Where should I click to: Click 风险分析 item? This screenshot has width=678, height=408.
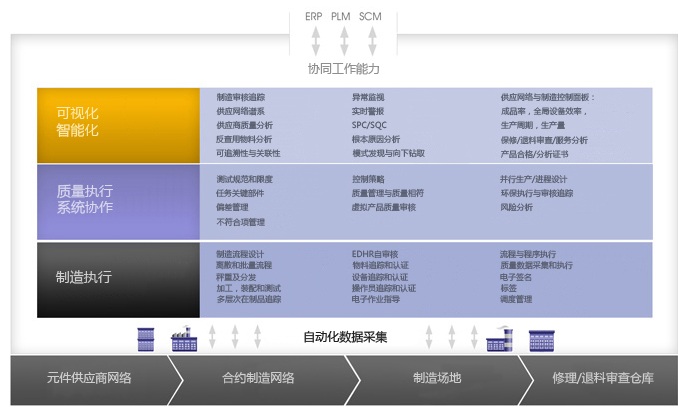516,207
